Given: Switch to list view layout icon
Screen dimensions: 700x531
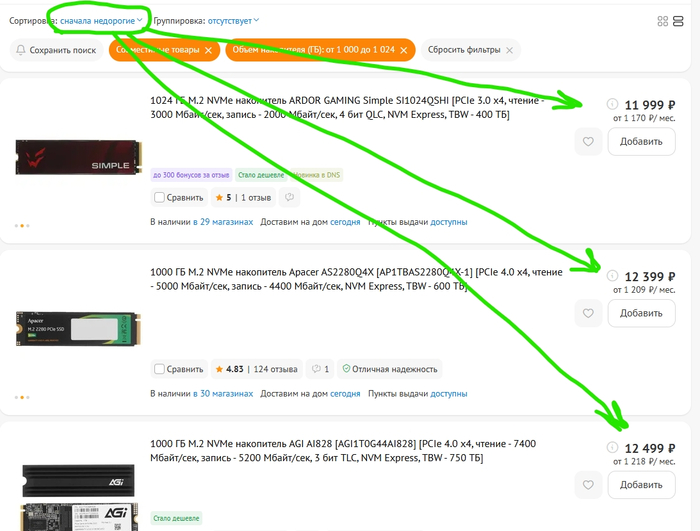Looking at the screenshot, I should click(x=678, y=21).
